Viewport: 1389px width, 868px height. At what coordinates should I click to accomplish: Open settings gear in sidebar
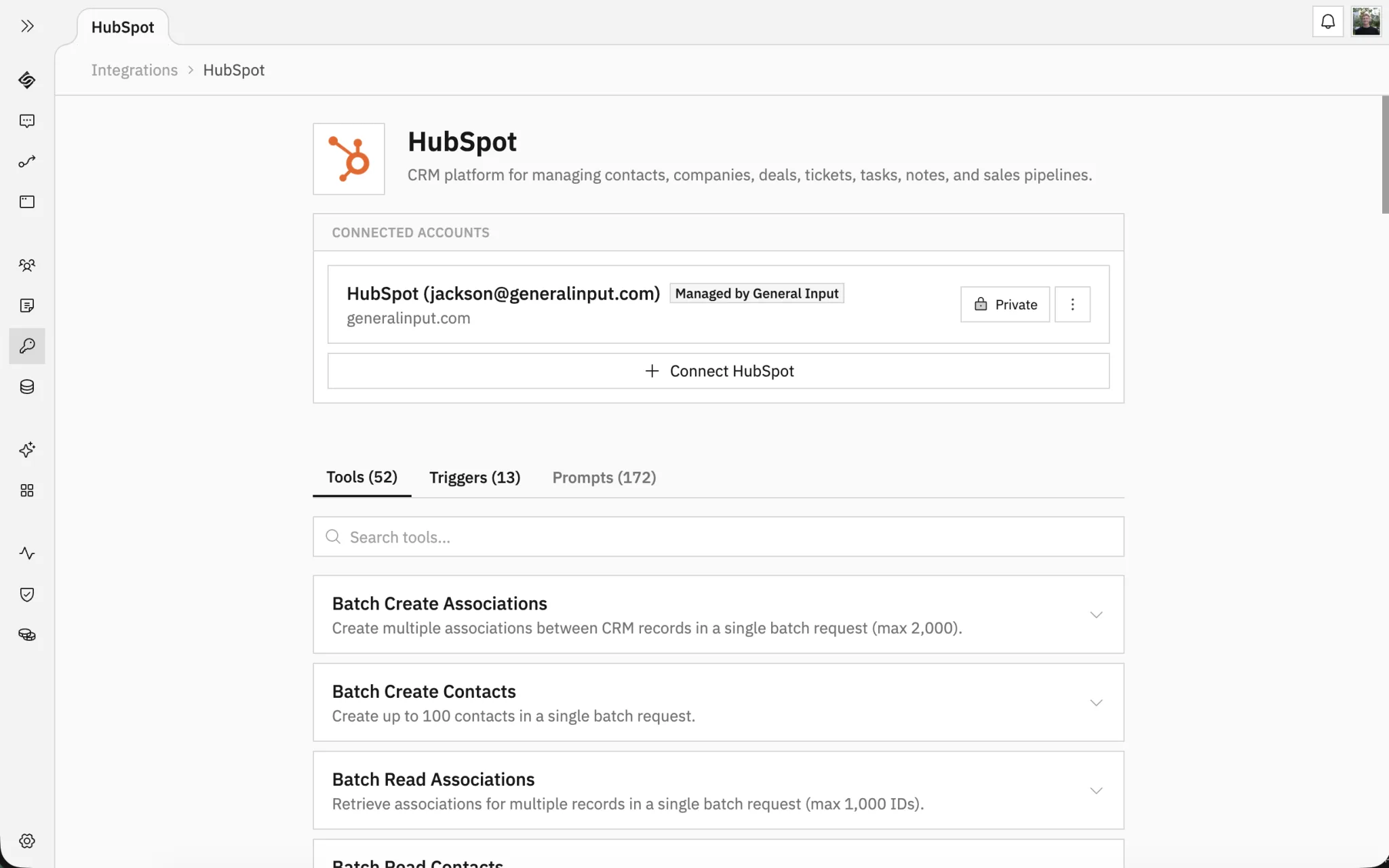[27, 841]
